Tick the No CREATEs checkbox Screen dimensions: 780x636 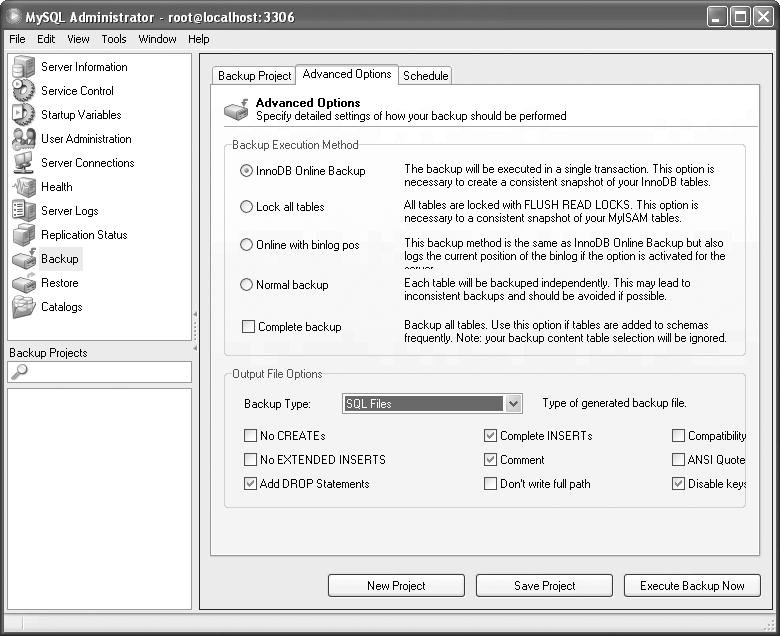(x=250, y=436)
